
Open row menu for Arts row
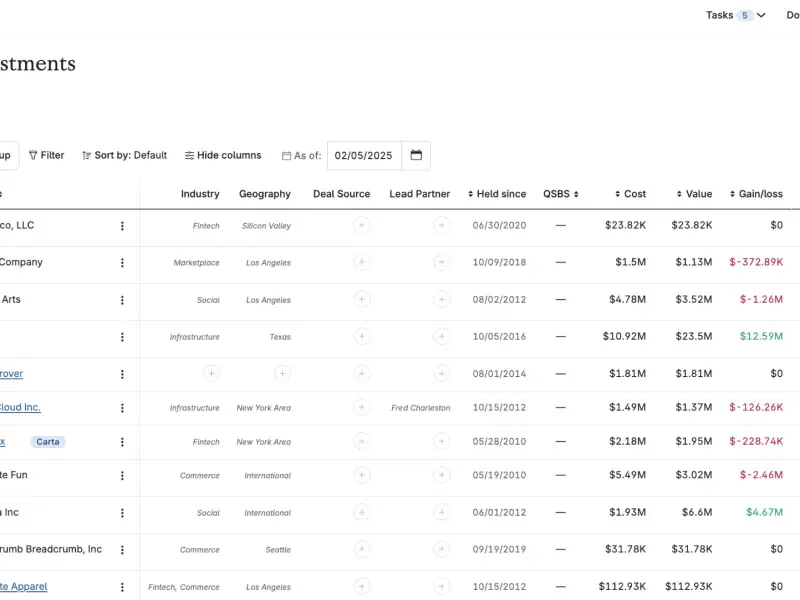(x=122, y=300)
